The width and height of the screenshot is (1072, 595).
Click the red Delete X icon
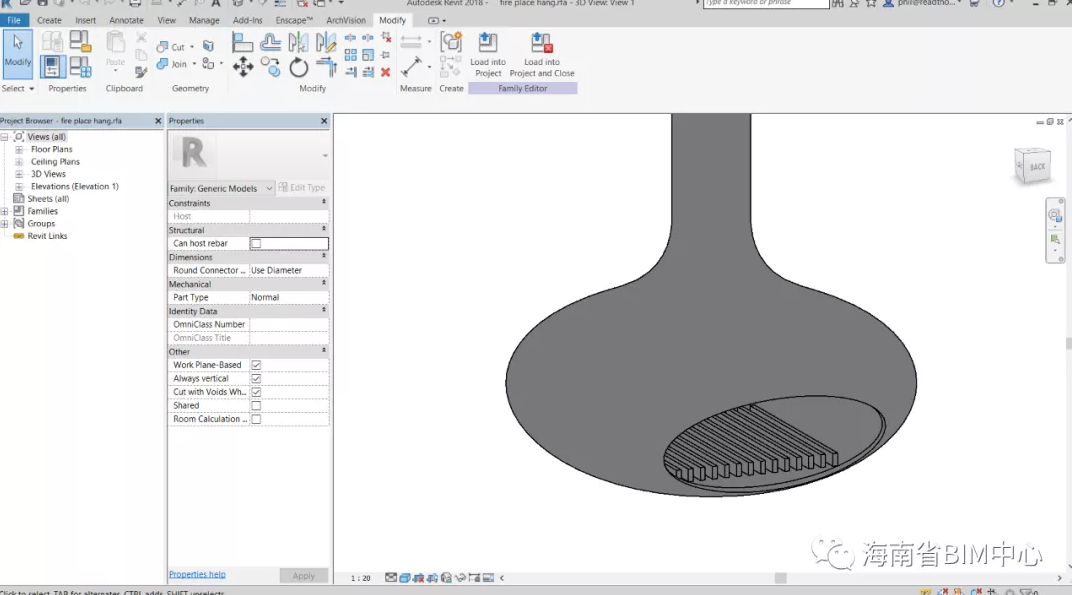[386, 72]
